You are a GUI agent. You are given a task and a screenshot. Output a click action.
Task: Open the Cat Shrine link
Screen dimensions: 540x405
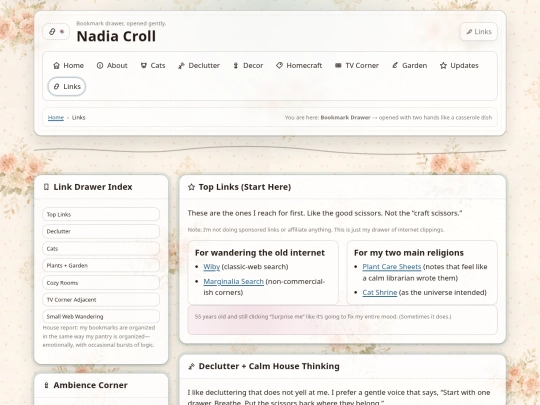pos(380,293)
